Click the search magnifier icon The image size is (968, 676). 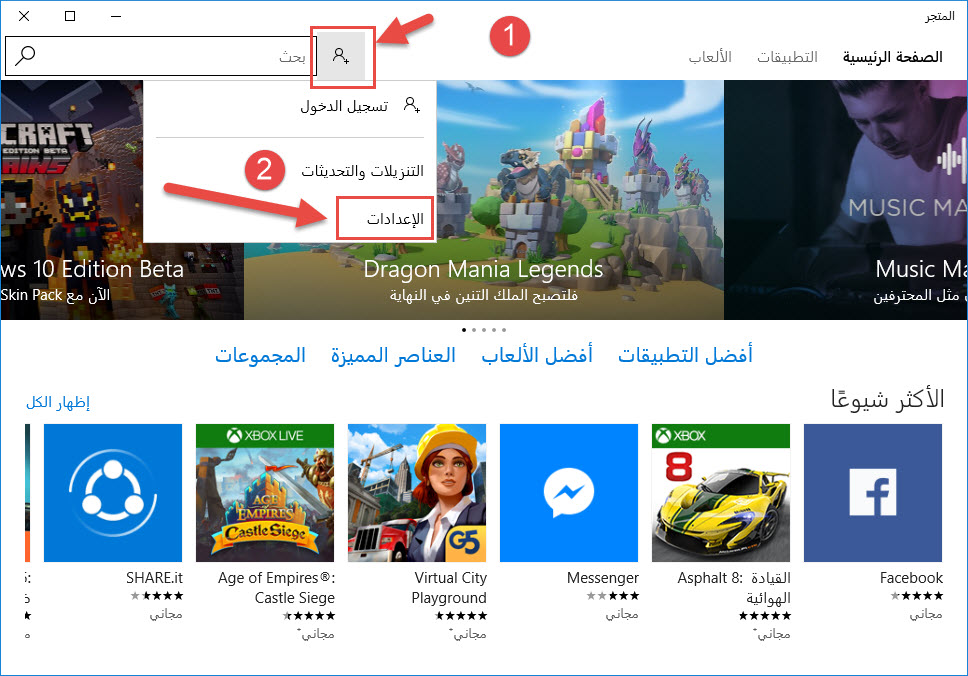pos(25,56)
